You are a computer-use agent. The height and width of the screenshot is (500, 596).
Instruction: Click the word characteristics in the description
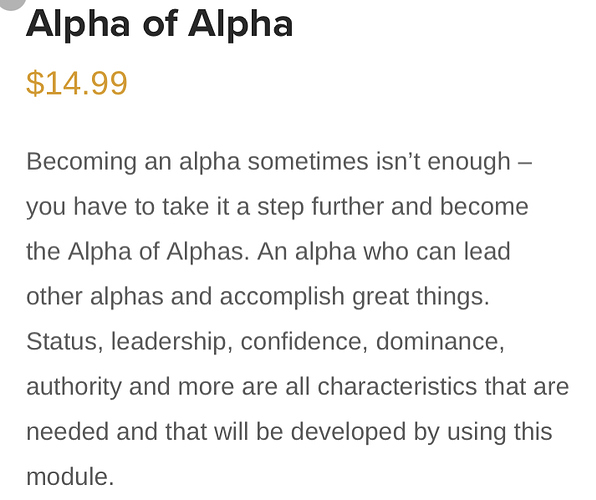[x=397, y=387]
